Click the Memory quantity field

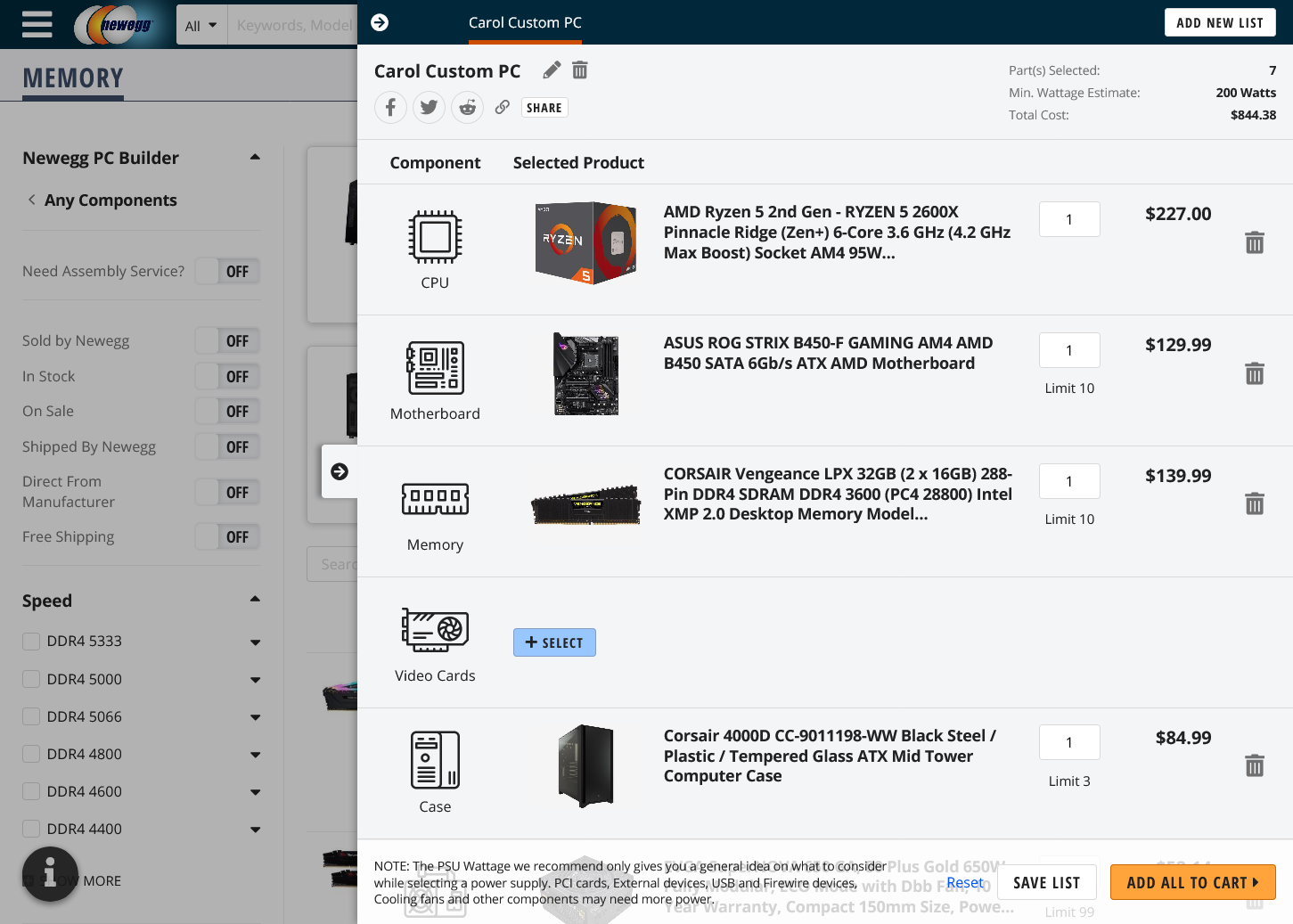tap(1069, 481)
